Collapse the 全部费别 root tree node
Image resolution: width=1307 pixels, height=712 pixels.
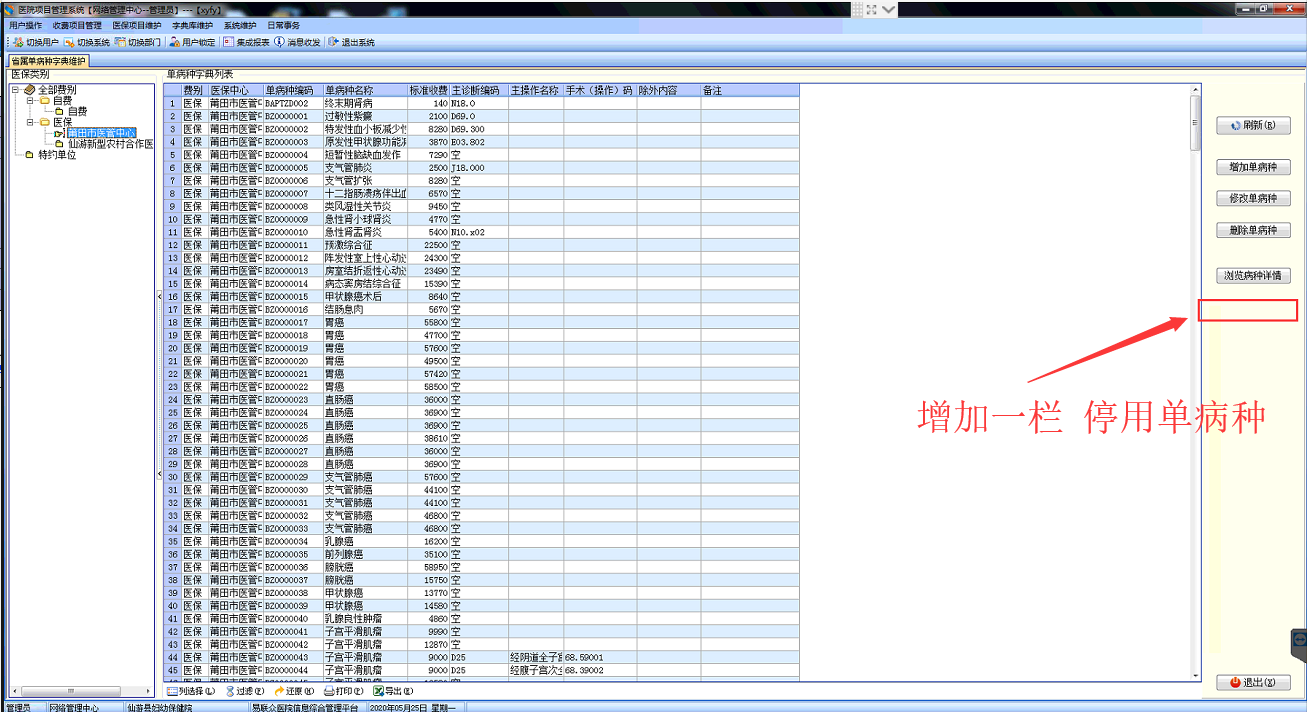tap(16, 90)
